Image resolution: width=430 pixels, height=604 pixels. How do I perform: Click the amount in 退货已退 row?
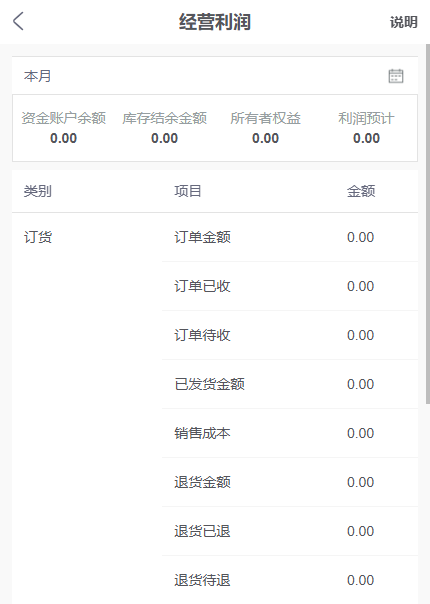point(361,531)
